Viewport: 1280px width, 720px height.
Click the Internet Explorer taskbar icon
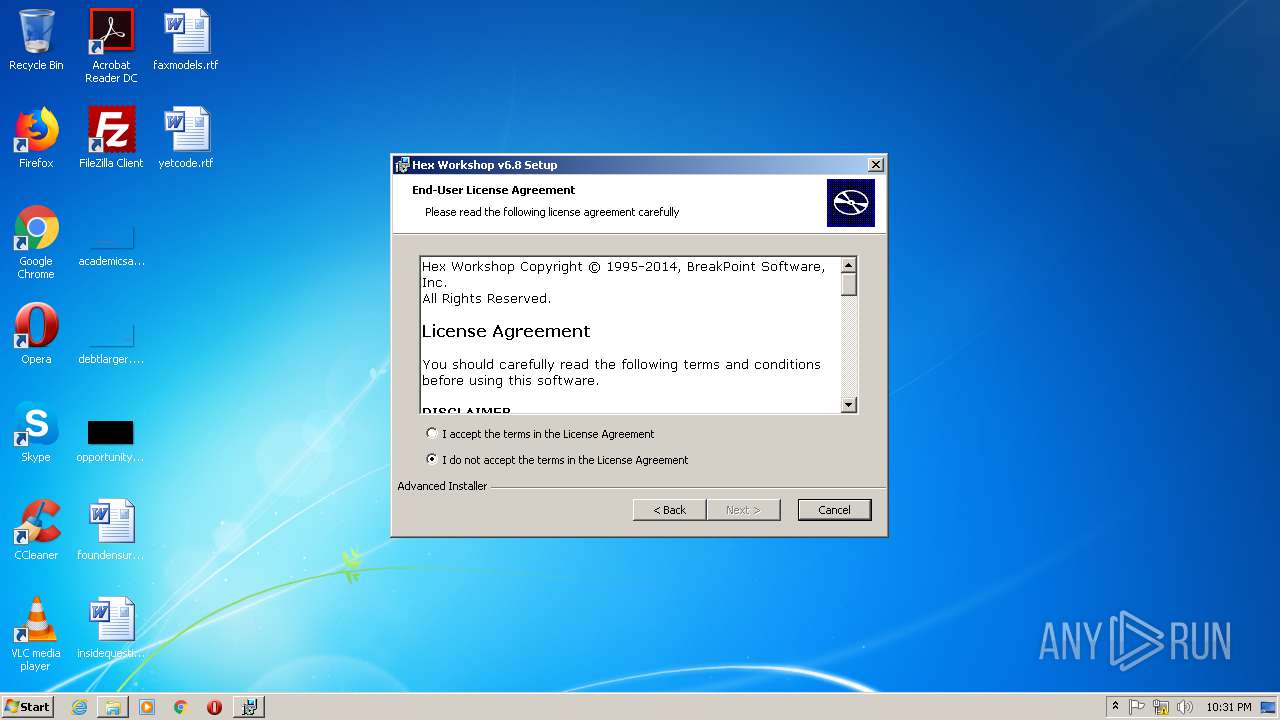(x=79, y=707)
